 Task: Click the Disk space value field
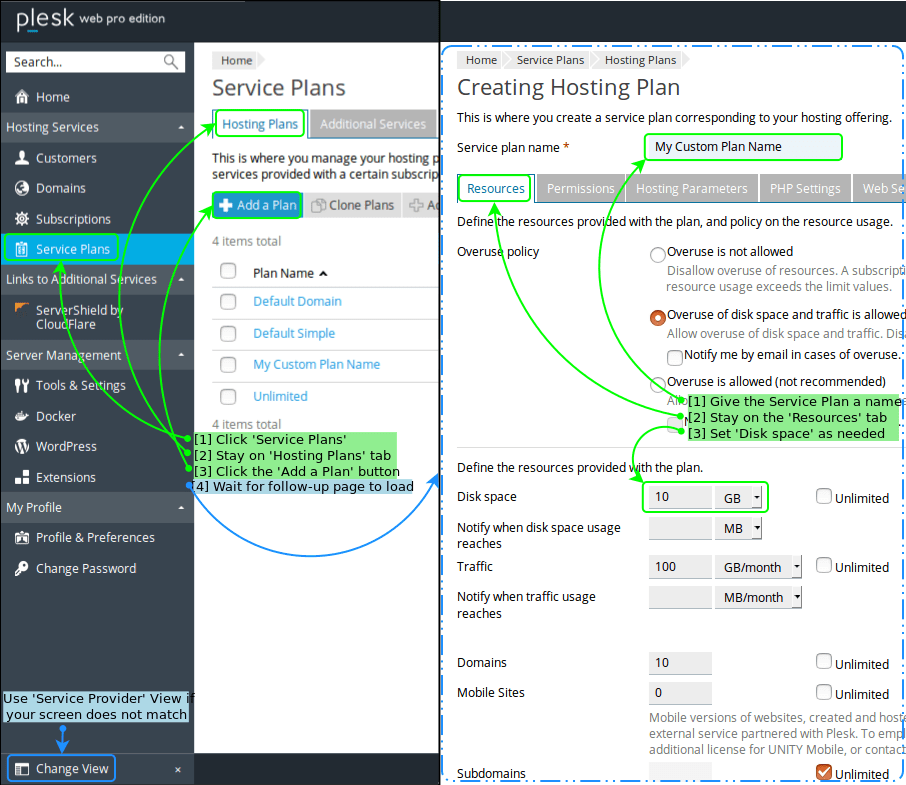coord(680,497)
